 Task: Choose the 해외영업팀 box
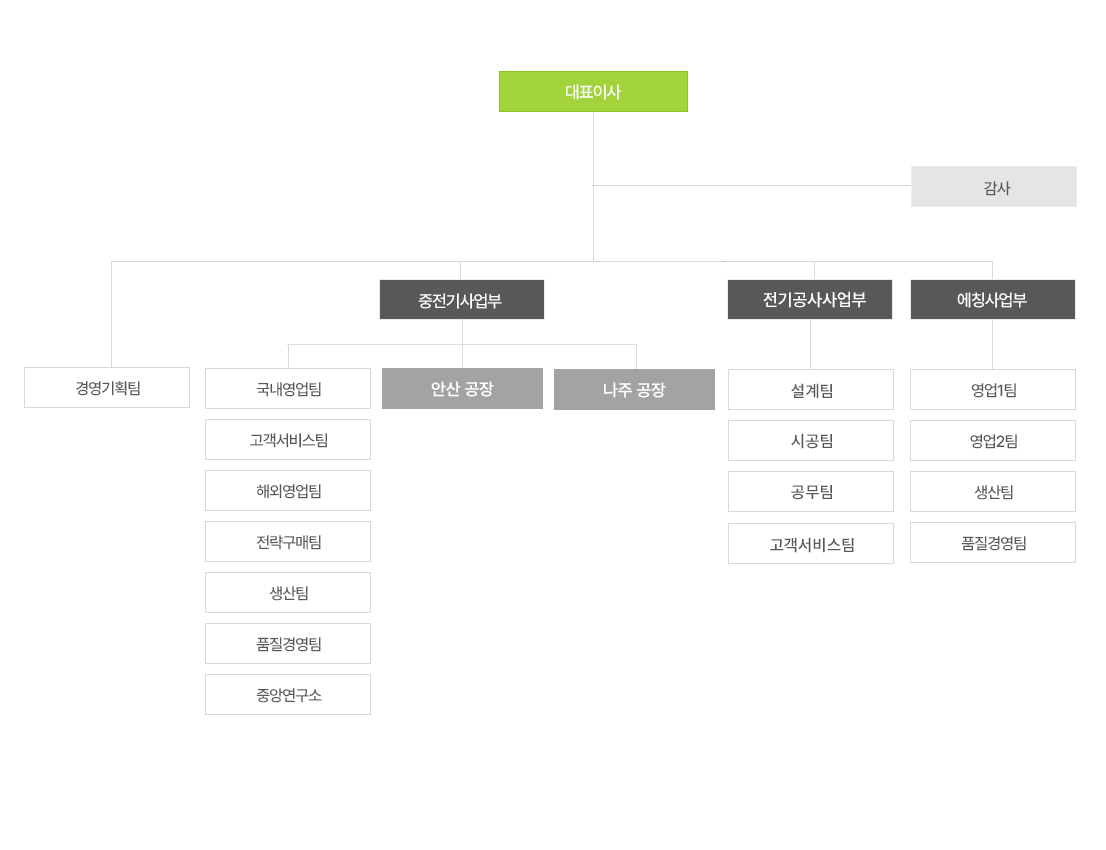pyautogui.click(x=288, y=490)
